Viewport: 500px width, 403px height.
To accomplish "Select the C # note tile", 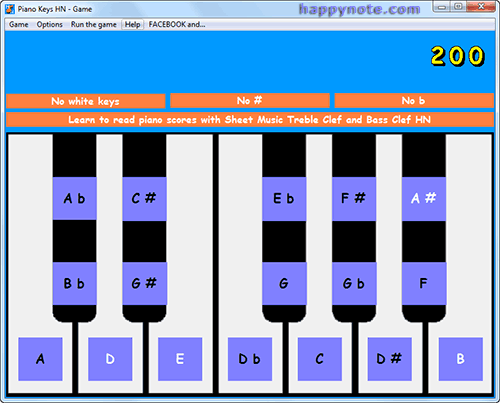I will (x=144, y=198).
